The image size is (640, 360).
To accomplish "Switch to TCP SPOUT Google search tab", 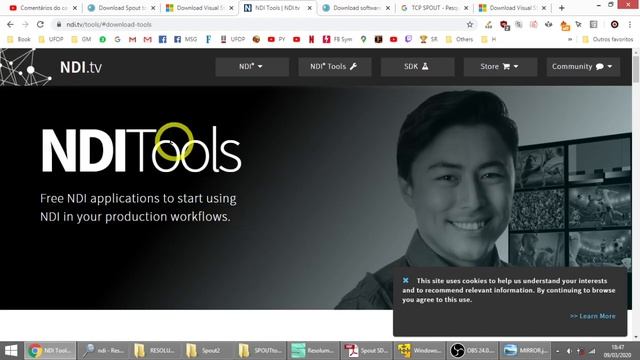I will click(x=434, y=8).
